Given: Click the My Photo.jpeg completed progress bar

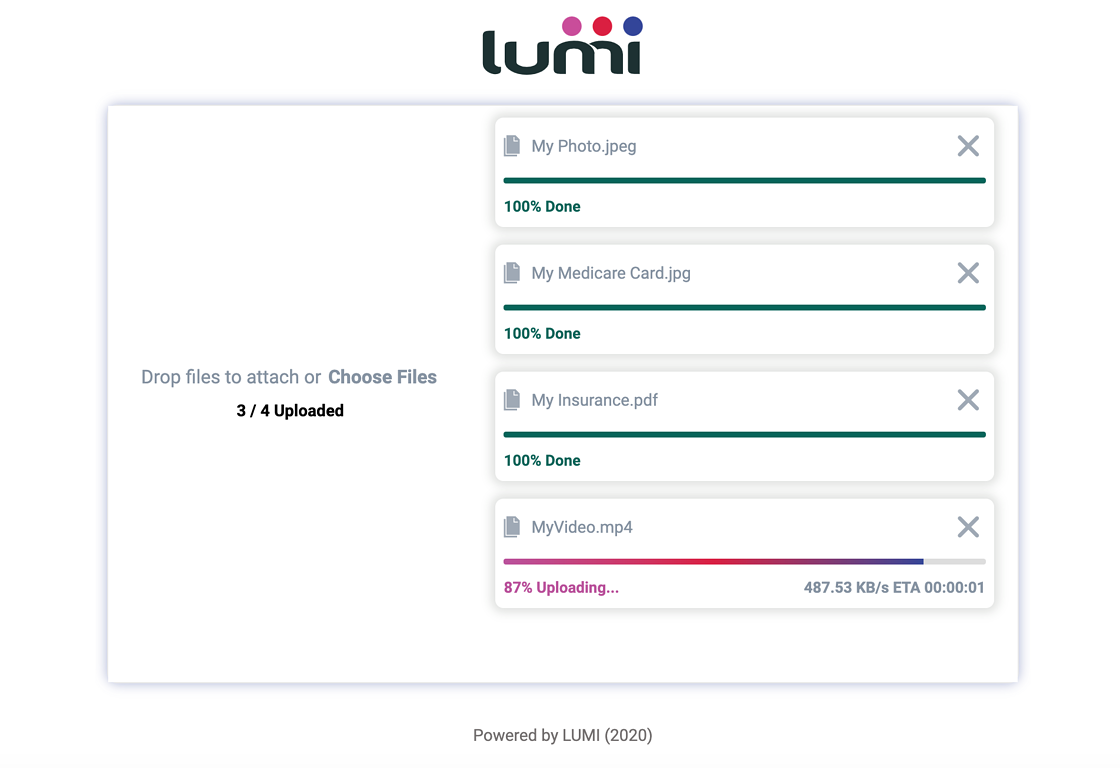Looking at the screenshot, I should click(744, 181).
